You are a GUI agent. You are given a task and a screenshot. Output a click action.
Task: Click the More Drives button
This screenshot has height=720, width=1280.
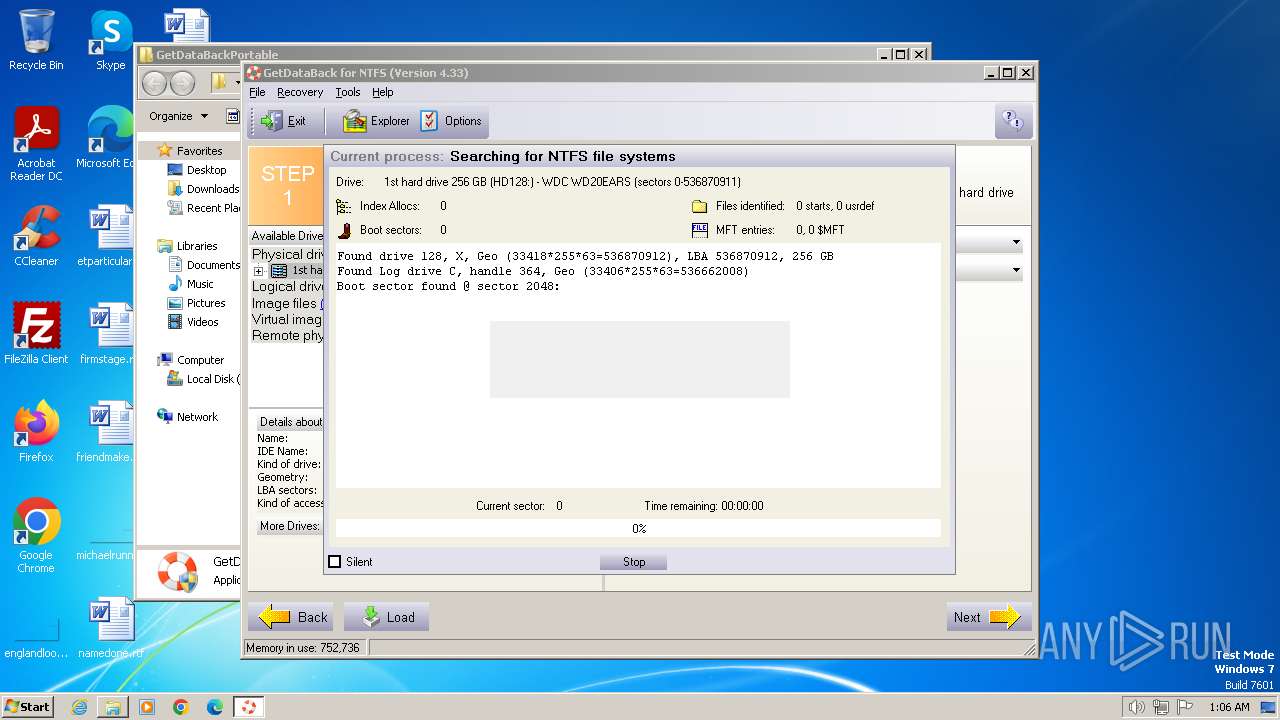290,526
